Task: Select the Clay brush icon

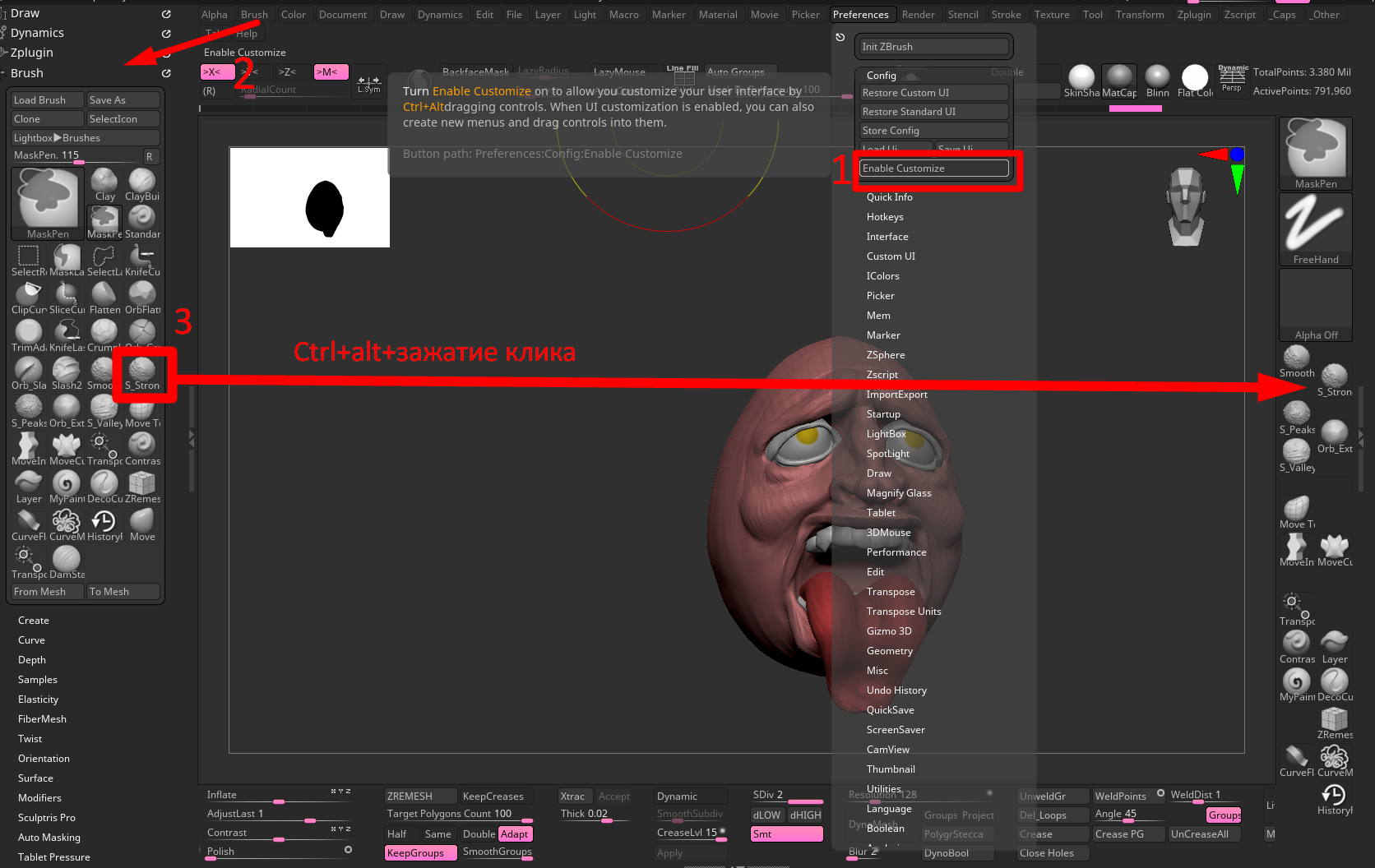Action: click(104, 184)
